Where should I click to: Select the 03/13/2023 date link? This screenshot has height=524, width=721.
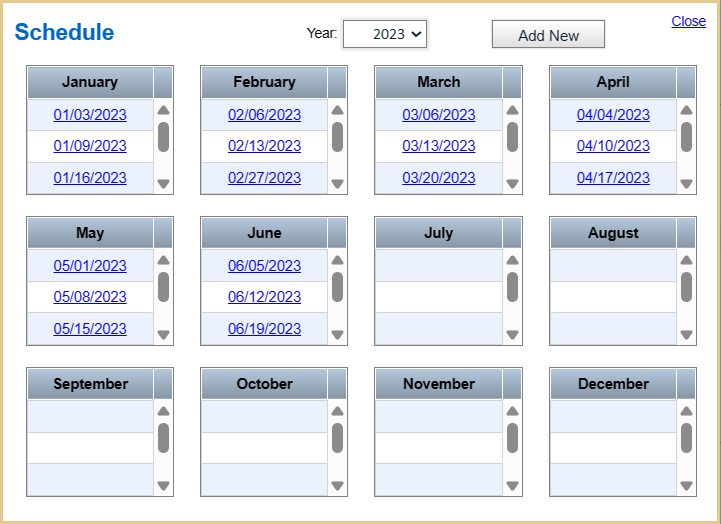click(x=439, y=146)
